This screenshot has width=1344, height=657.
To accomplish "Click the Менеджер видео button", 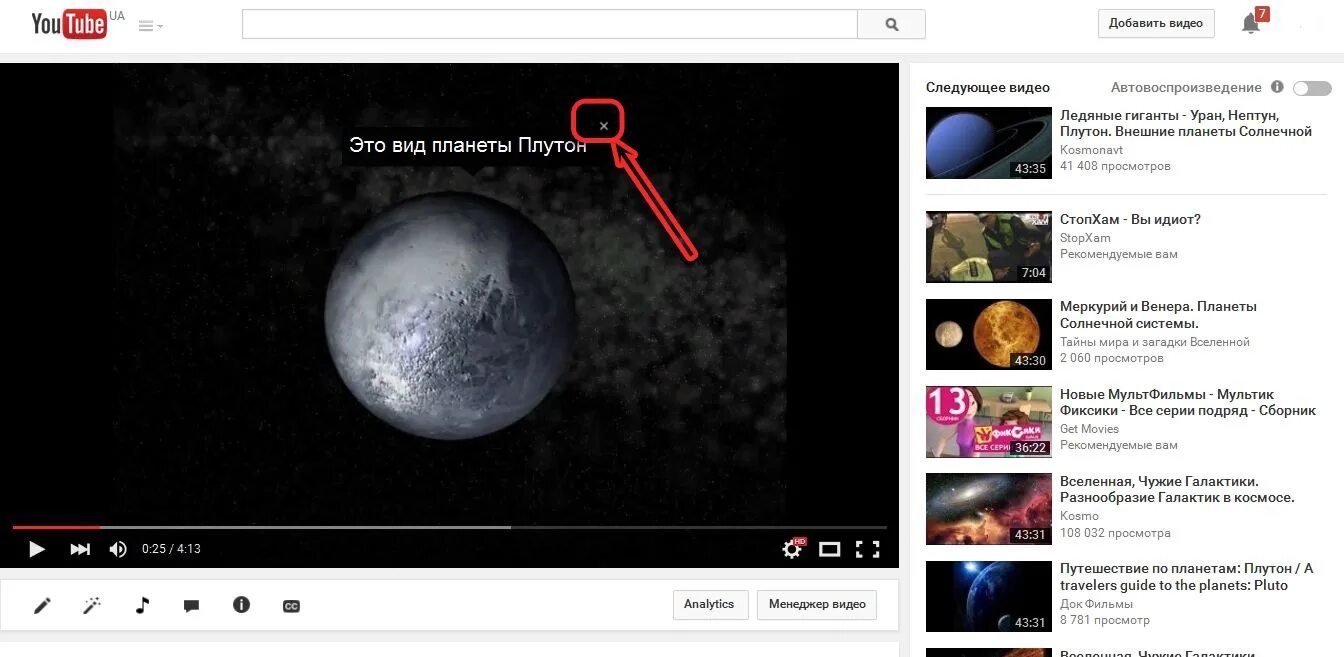I will tap(817, 605).
